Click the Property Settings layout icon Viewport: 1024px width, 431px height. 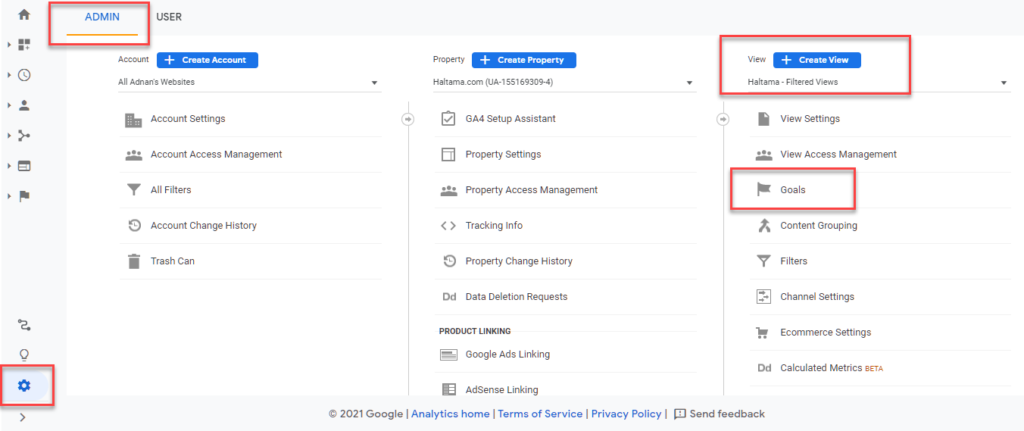pos(448,155)
